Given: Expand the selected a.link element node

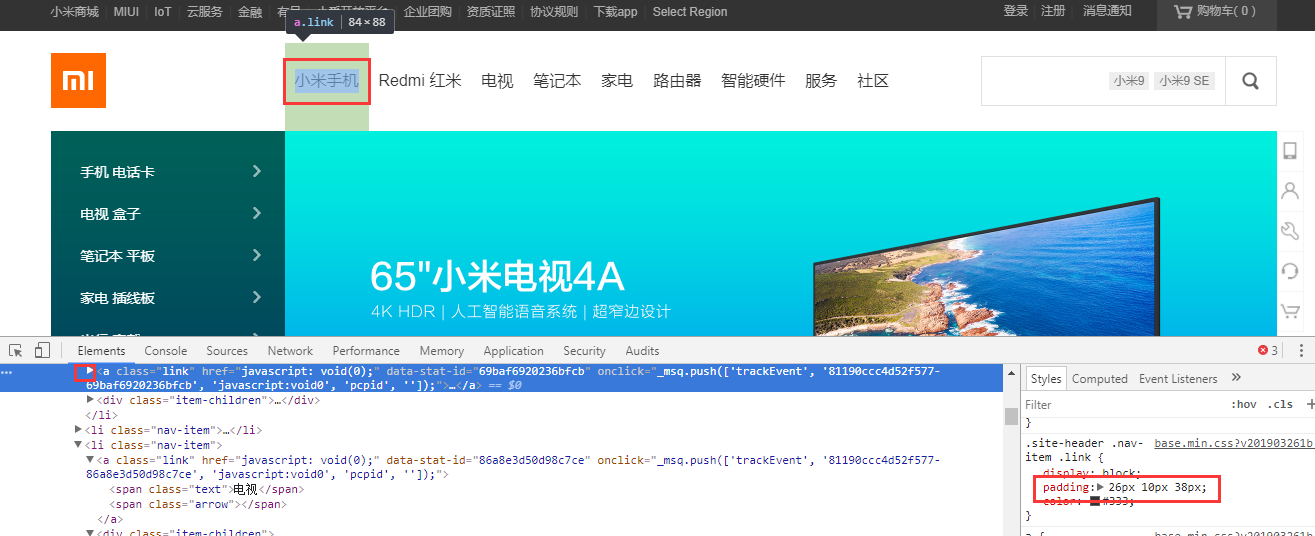Looking at the screenshot, I should pyautogui.click(x=89, y=371).
